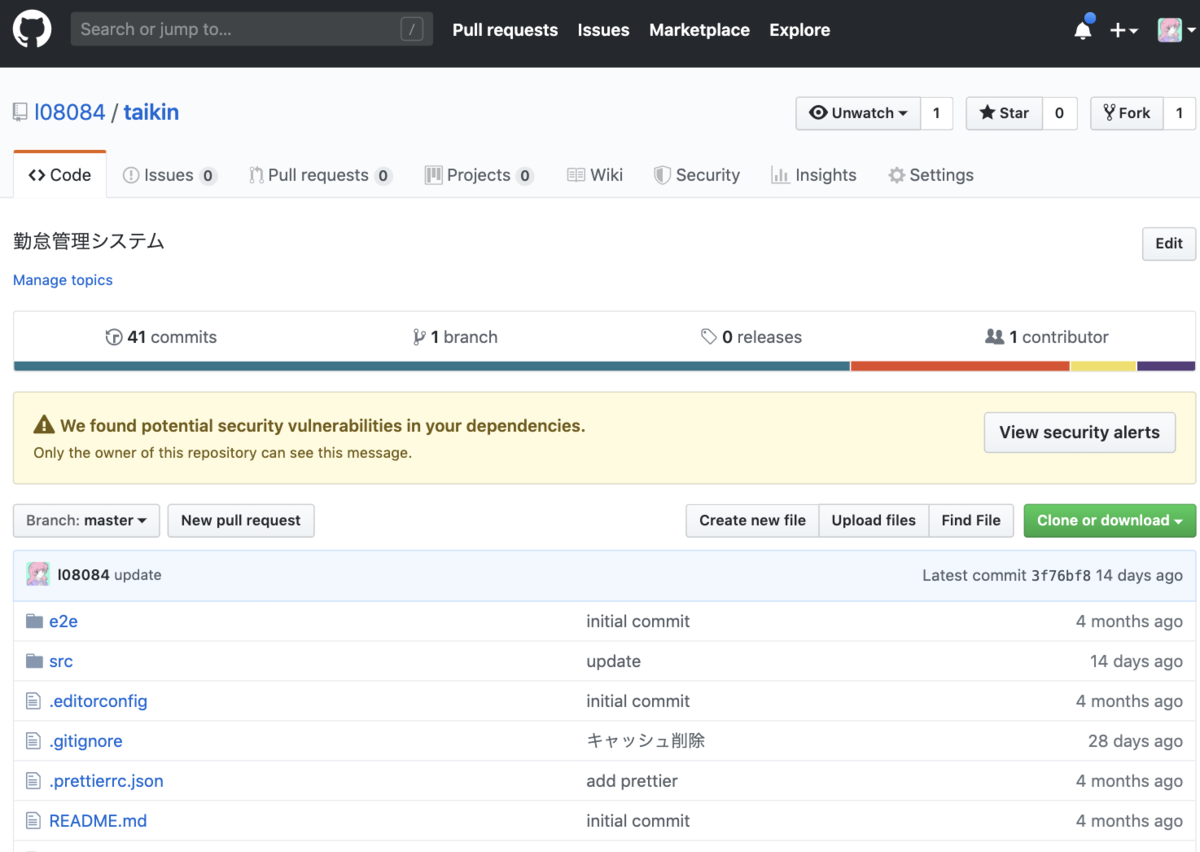Open the notifications bell

[x=1083, y=30]
